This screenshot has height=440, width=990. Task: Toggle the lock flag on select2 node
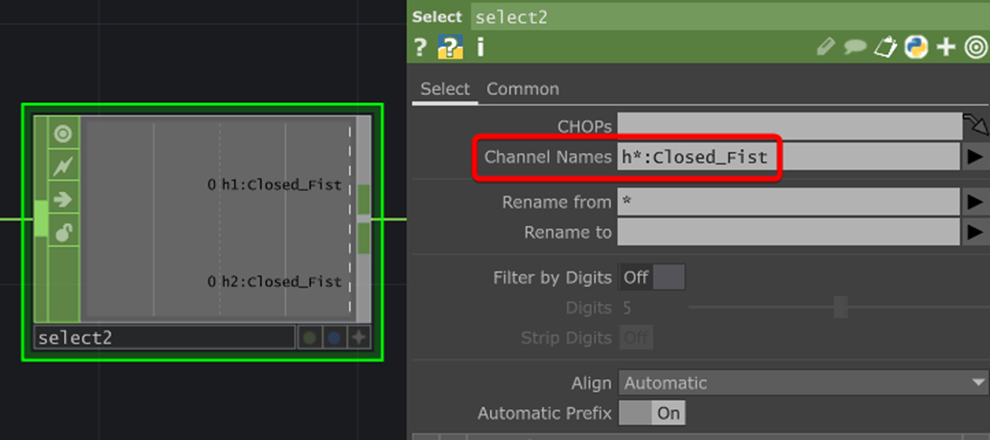click(x=63, y=232)
